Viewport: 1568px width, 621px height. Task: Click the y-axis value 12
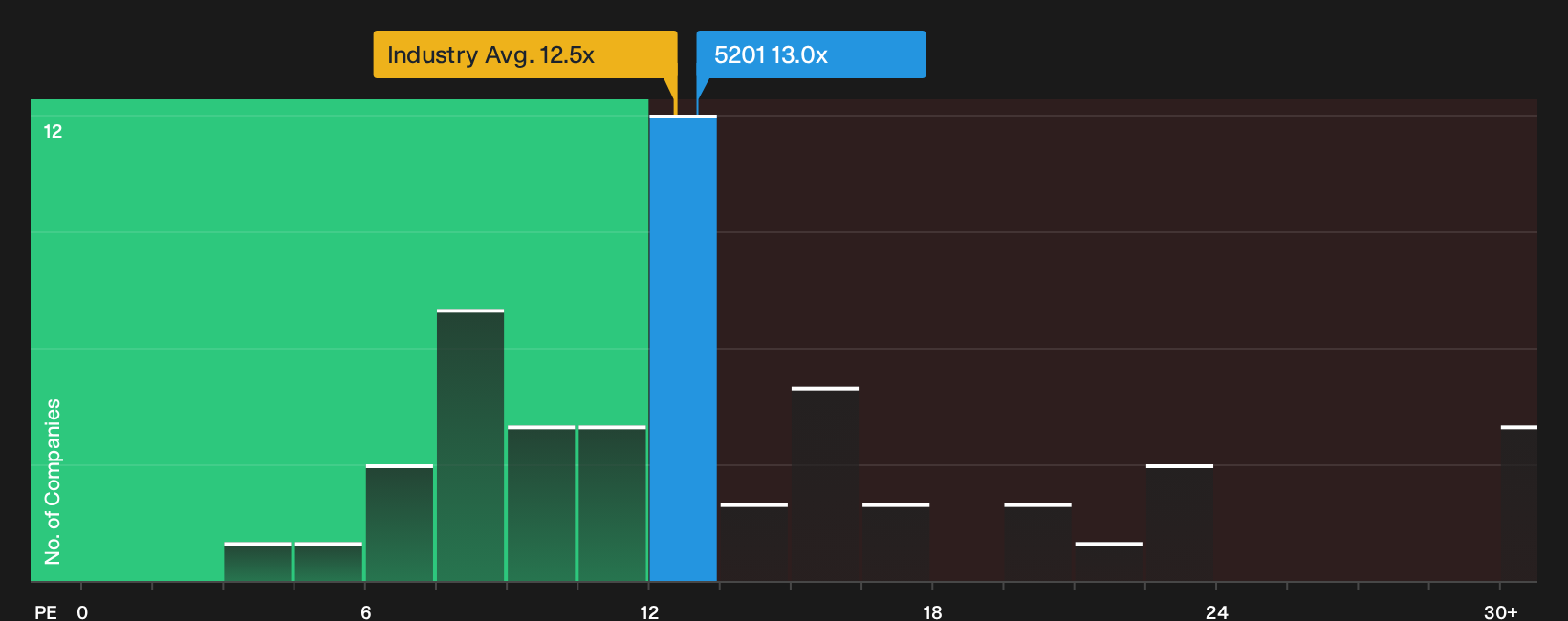click(x=53, y=131)
